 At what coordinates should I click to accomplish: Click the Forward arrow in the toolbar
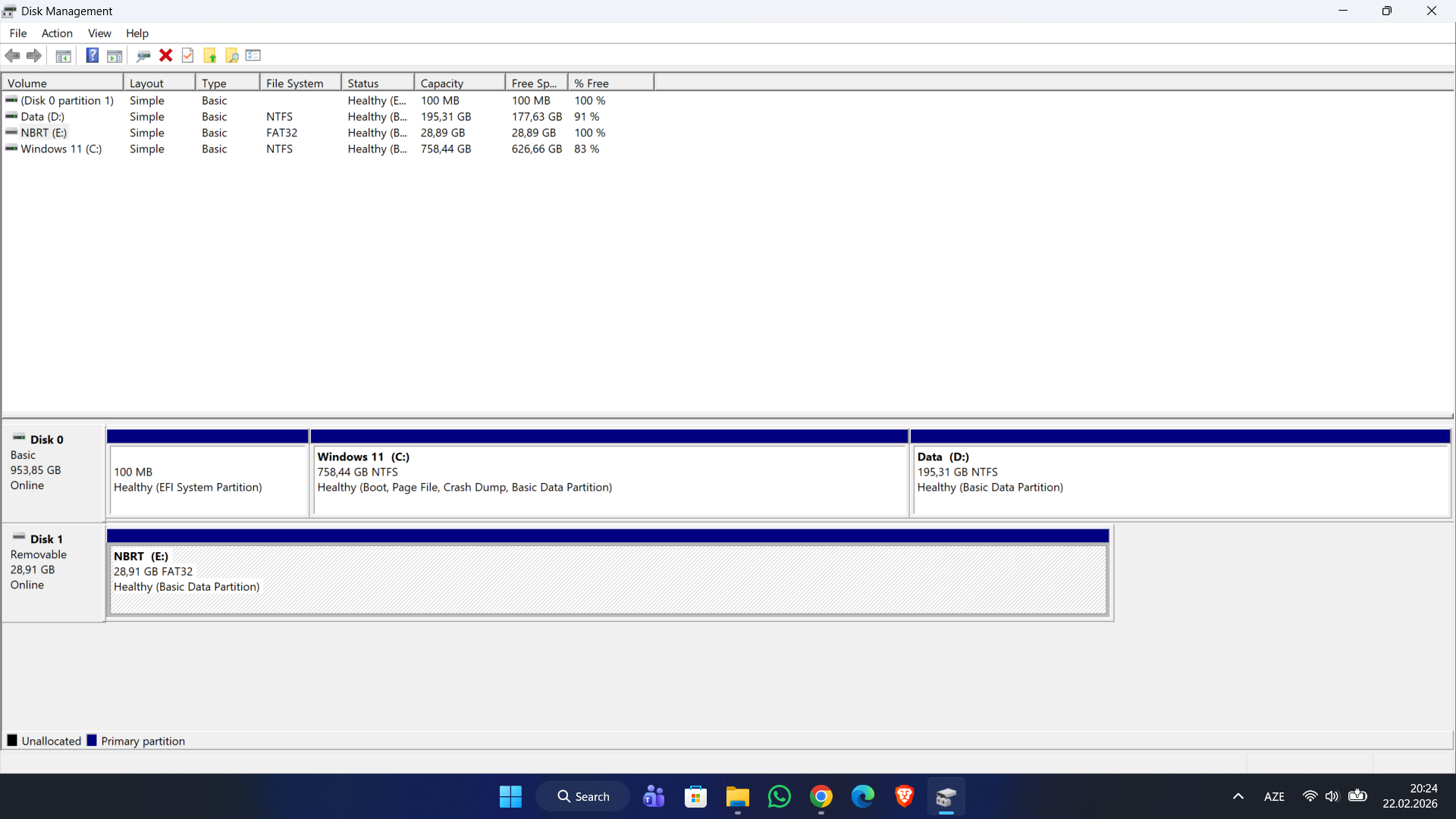click(x=34, y=55)
